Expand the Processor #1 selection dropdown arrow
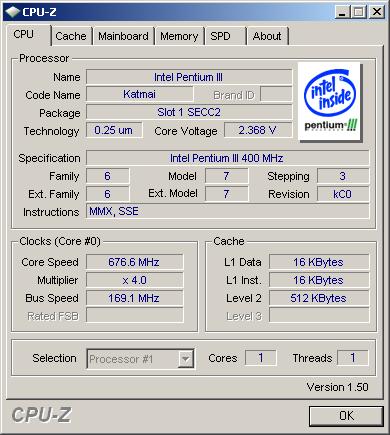Screen dimensions: 390x435 (x=185, y=359)
